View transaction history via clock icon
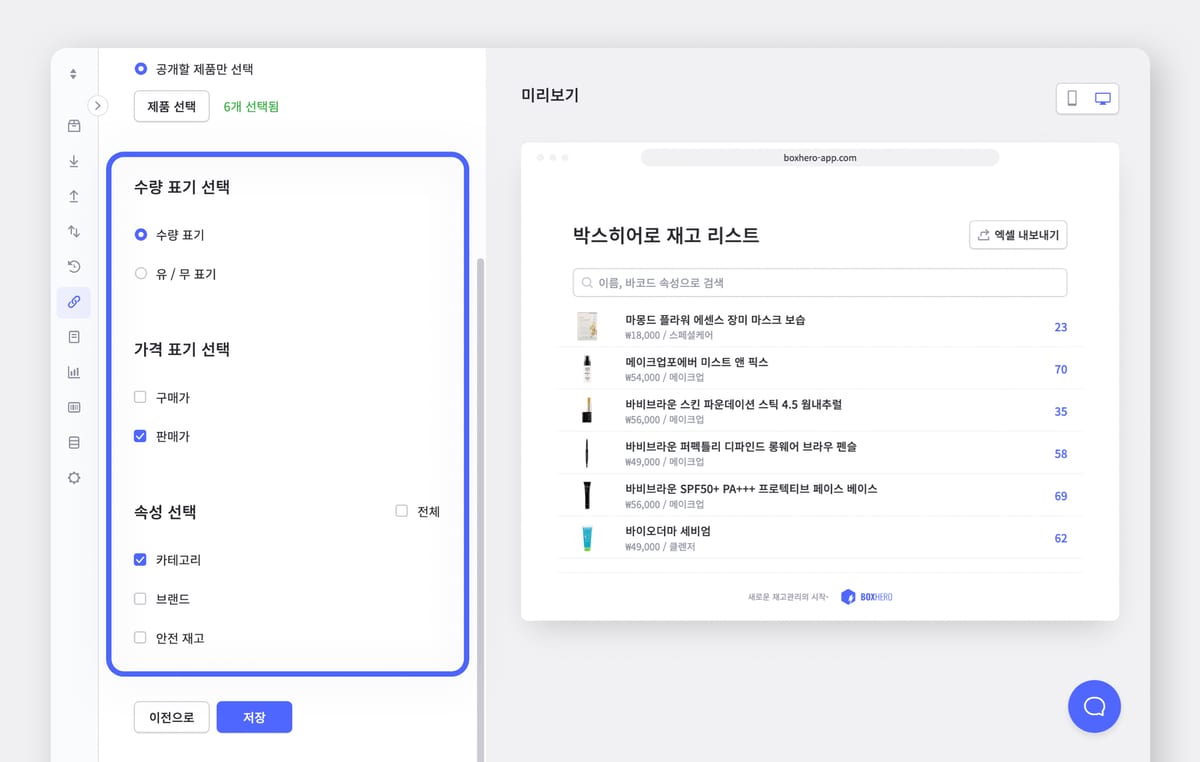The width and height of the screenshot is (1200, 762). click(73, 266)
